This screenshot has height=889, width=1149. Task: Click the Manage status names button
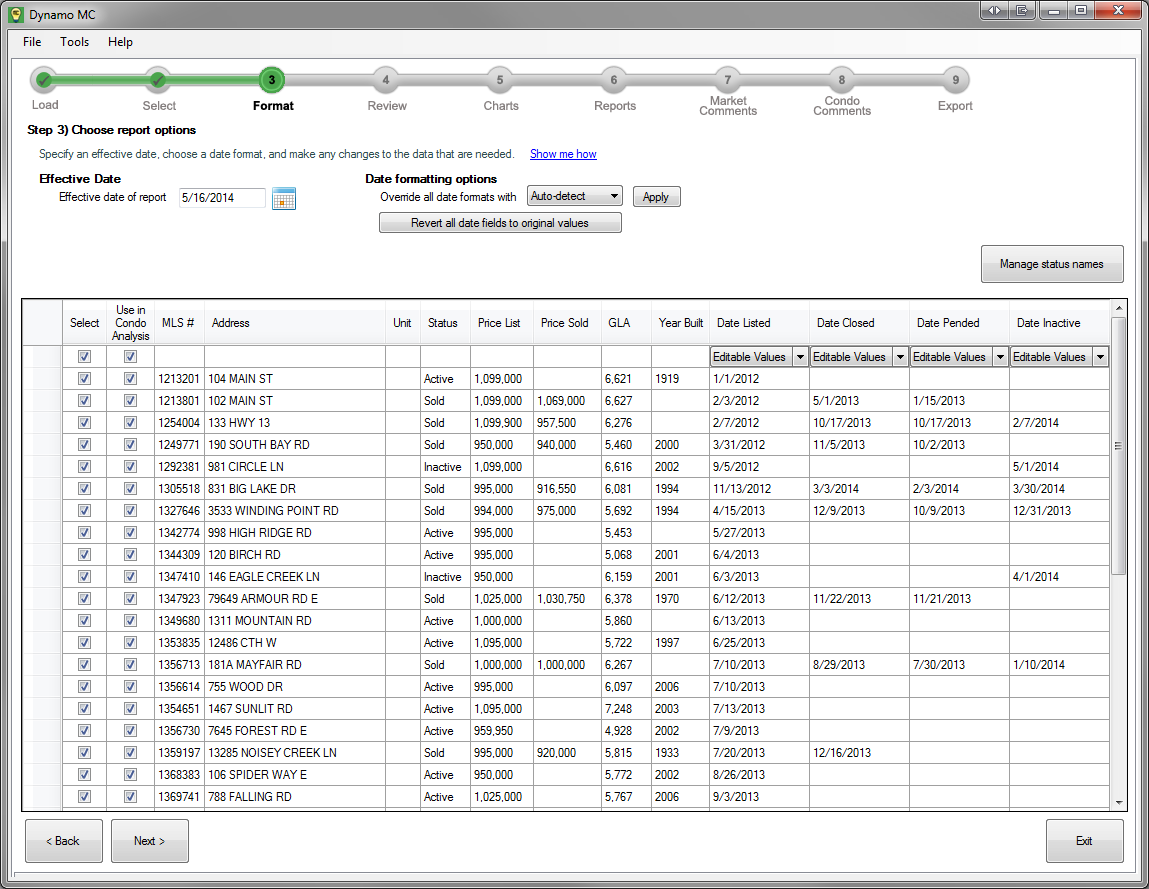[x=1051, y=265]
